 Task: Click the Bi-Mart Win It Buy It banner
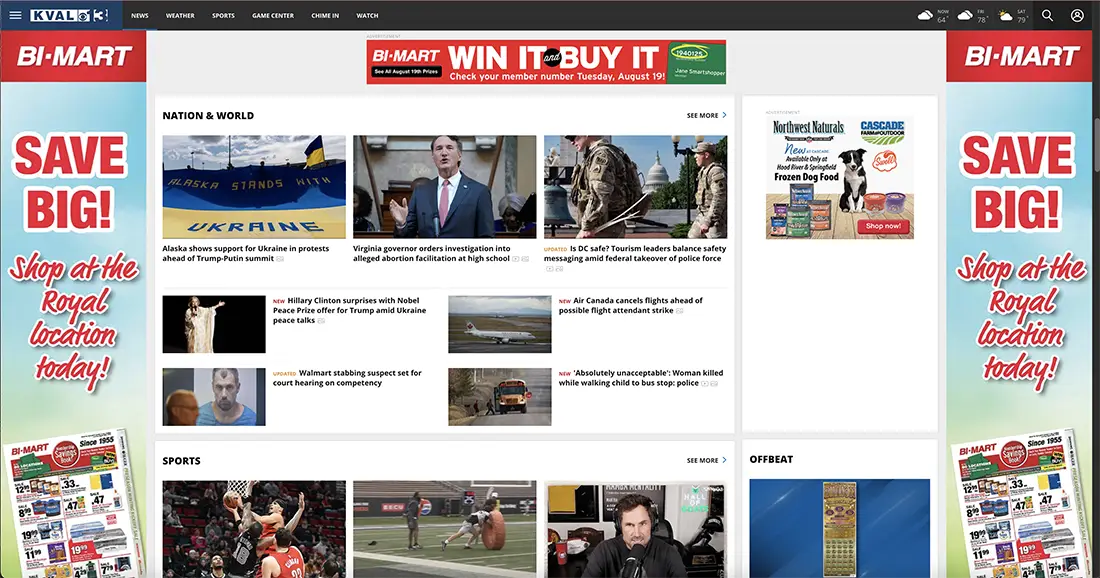click(x=546, y=62)
